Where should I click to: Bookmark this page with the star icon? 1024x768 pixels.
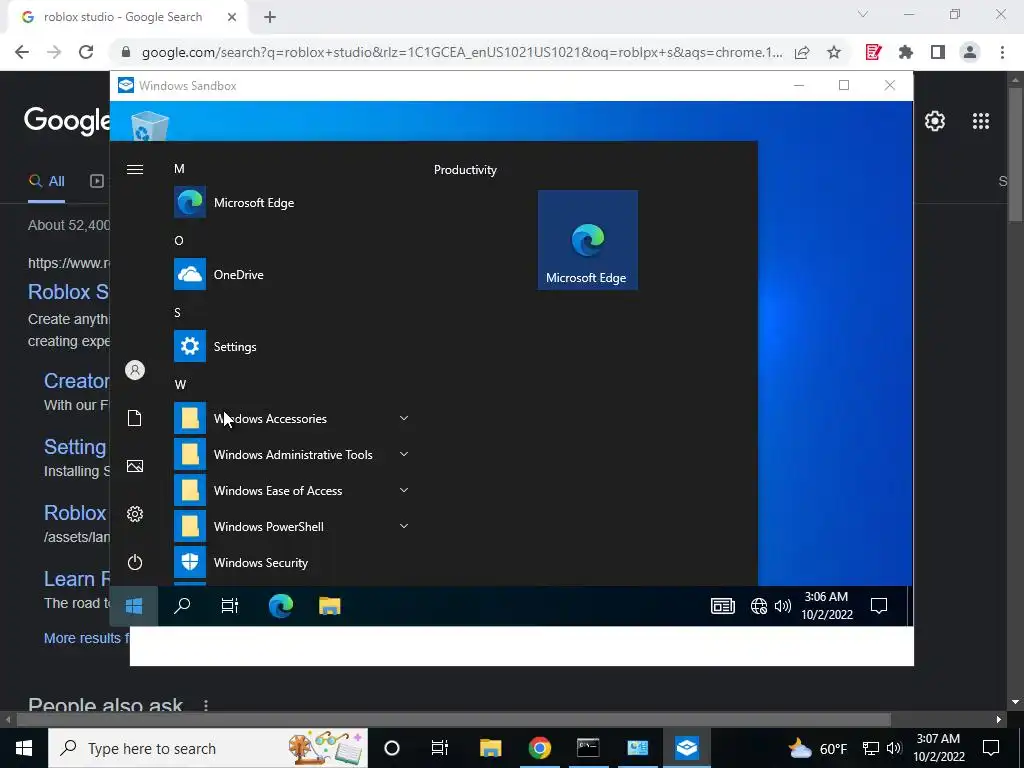(834, 52)
